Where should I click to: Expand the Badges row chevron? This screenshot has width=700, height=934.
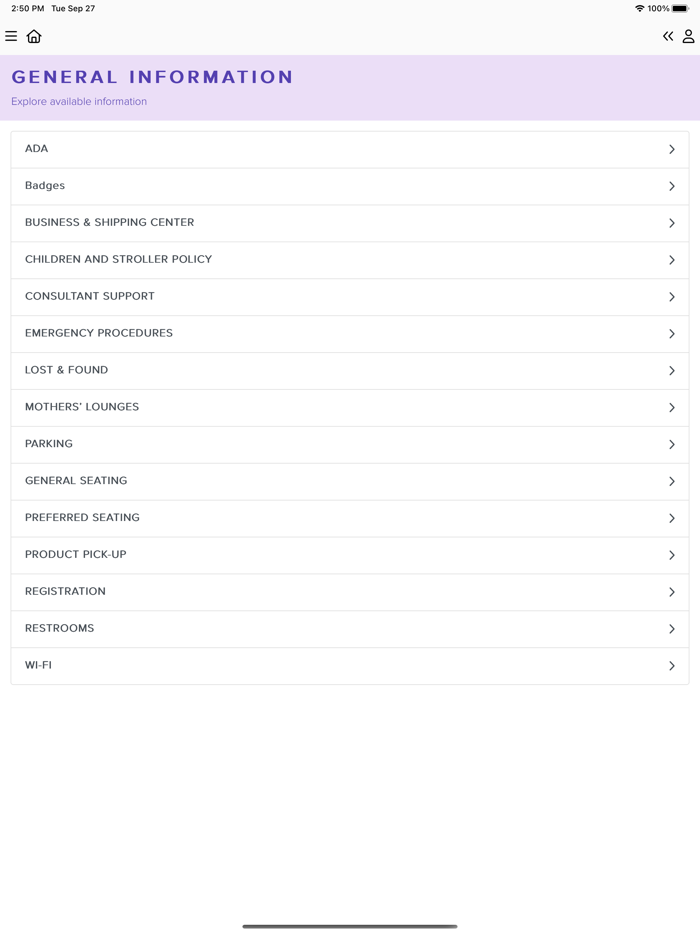[x=672, y=187]
